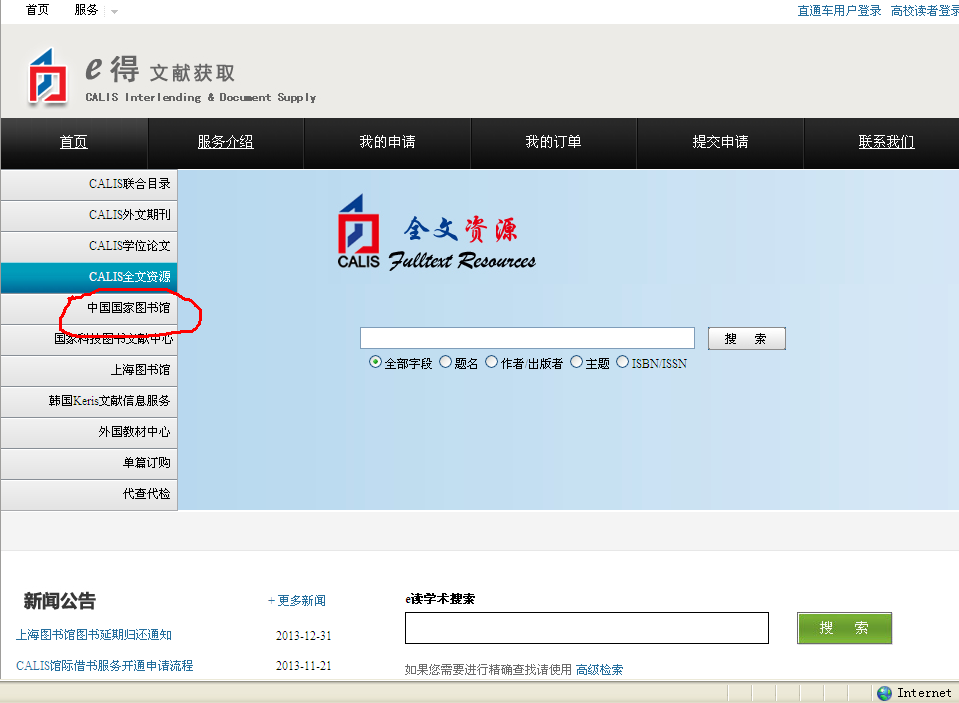Click the CALIS e得 logo icon in header
The image size is (959, 703).
pos(48,76)
